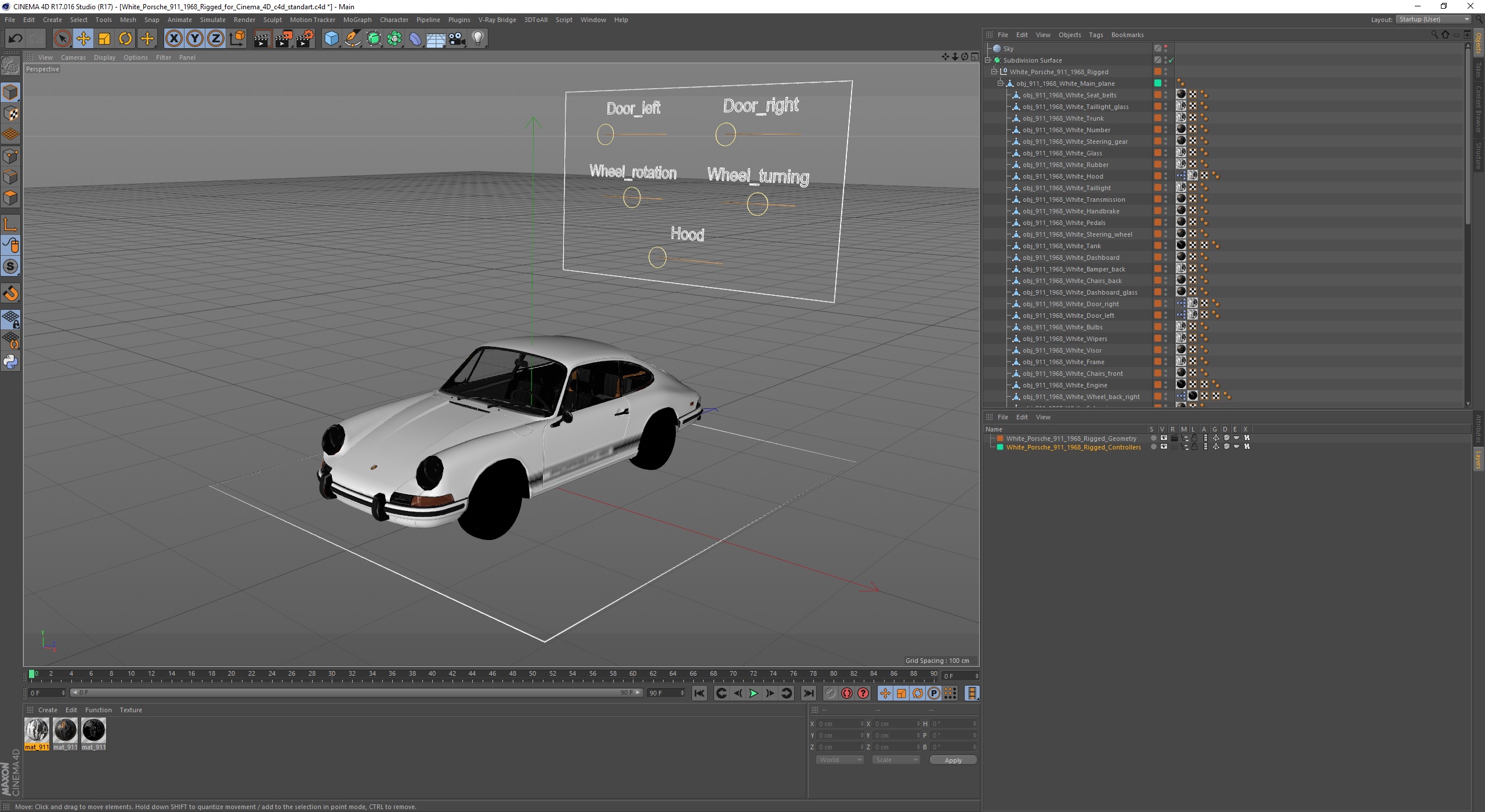Viewport: 1485px width, 812px height.
Task: Toggle Subdivision Surface enable checkmark
Action: coord(1171,60)
